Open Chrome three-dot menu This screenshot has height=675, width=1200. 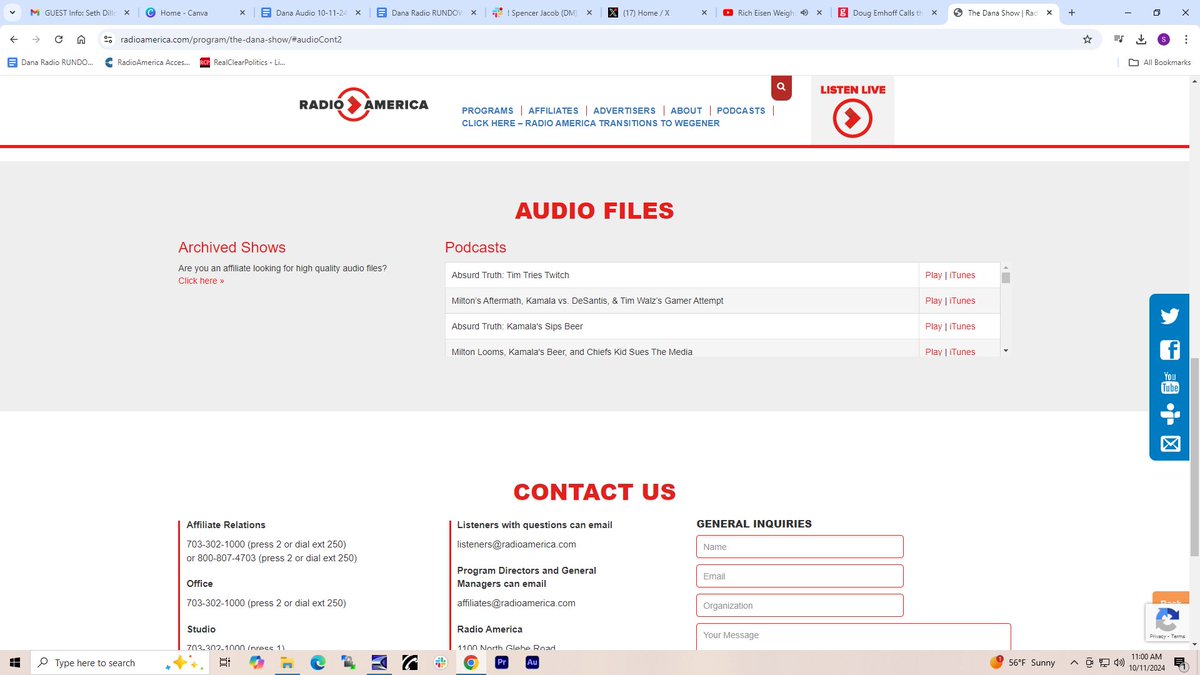coord(1185,39)
